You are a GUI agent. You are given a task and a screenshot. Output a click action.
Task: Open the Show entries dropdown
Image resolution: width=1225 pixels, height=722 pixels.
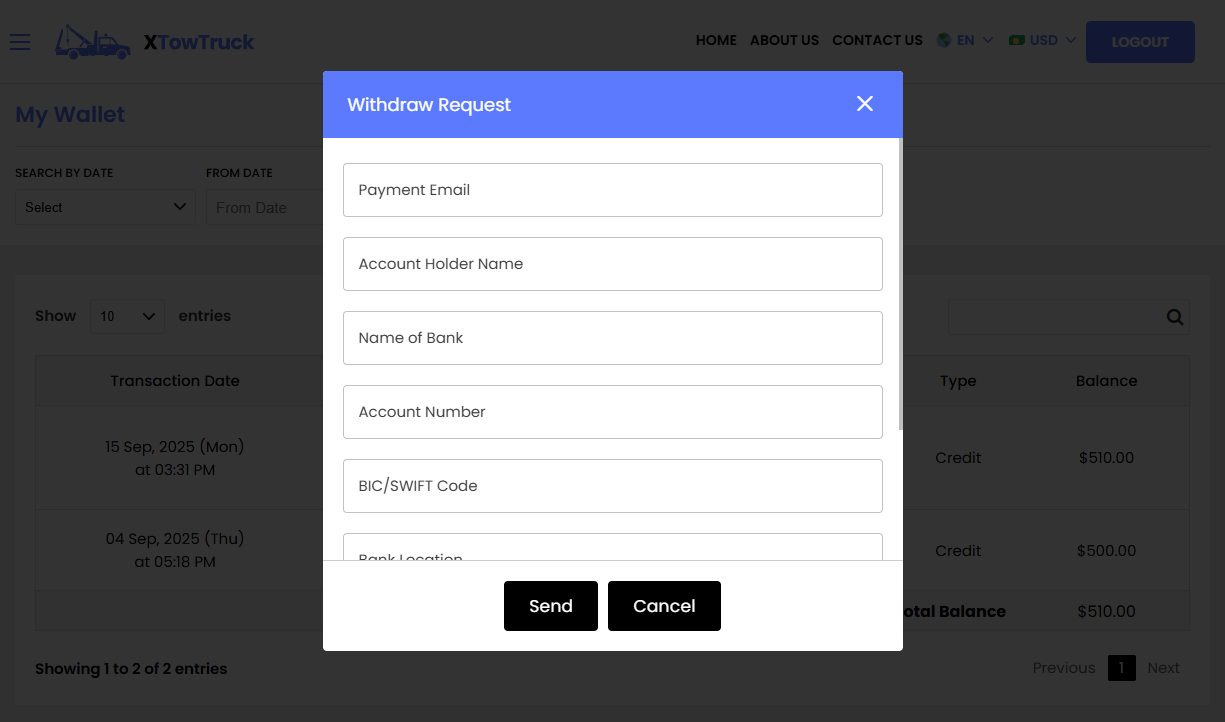127,316
